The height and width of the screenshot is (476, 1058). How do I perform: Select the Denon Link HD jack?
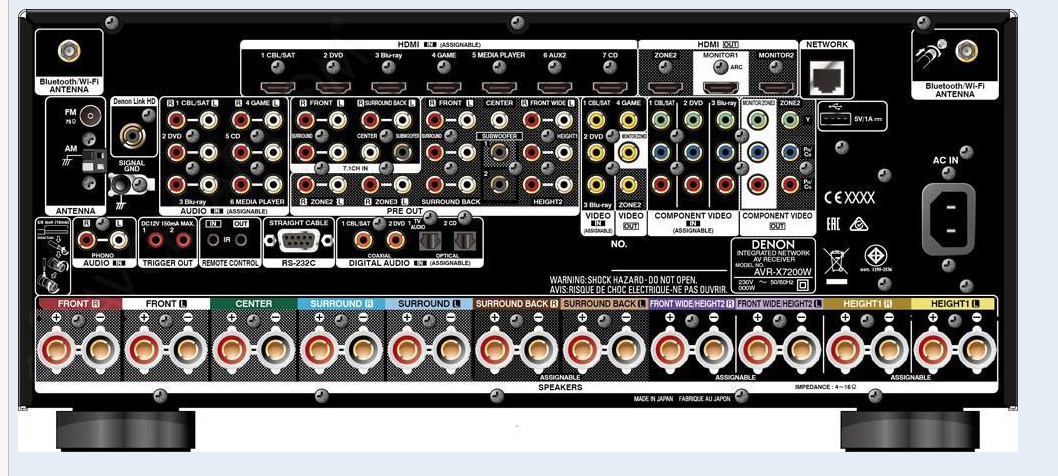click(x=132, y=134)
